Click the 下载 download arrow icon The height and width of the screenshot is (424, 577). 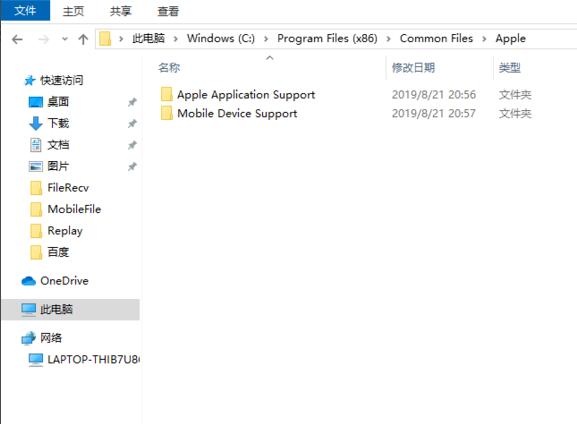point(36,123)
